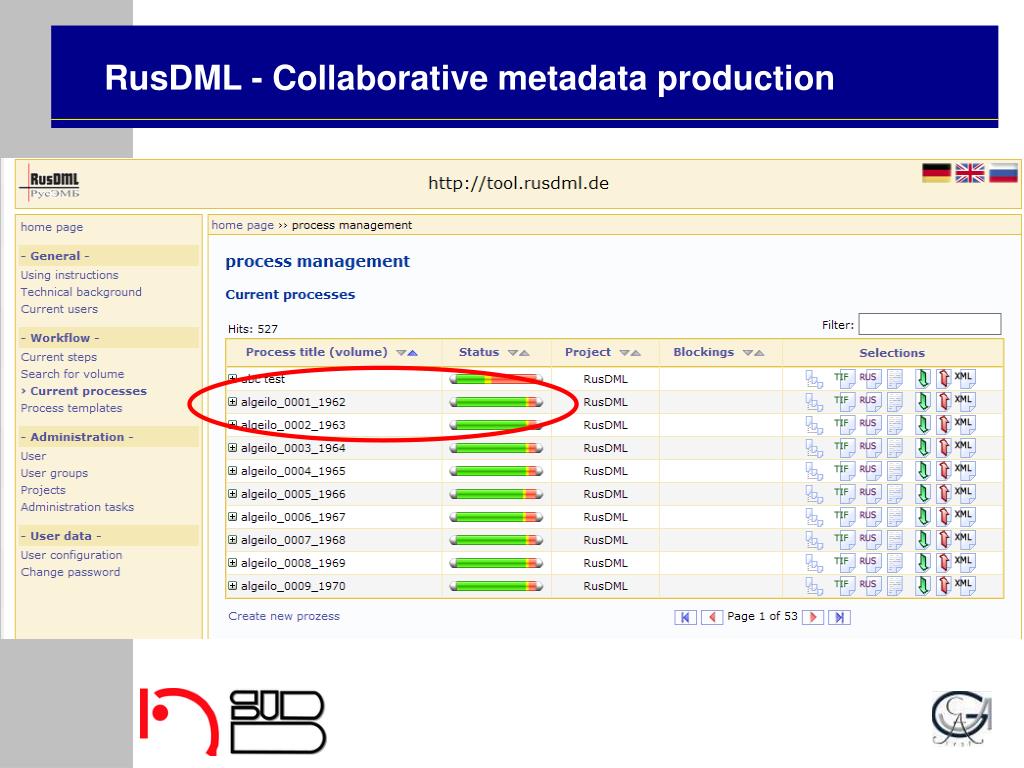Image resolution: width=1024 pixels, height=768 pixels.
Task: Click the red up arrow for algeilo_0009_1970
Action: pyautogui.click(x=944, y=586)
